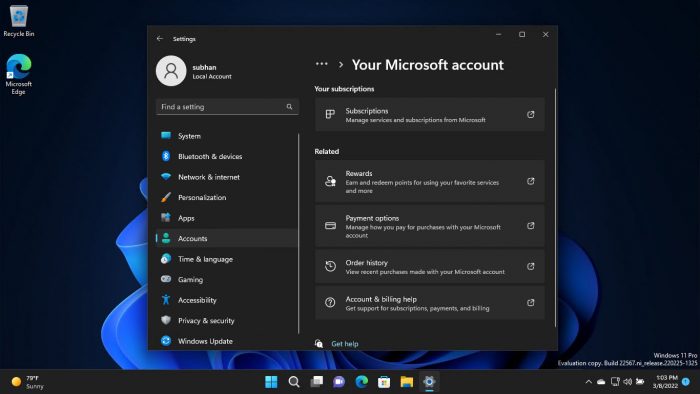Open the Rewards card
700x394 pixels.
tap(429, 182)
